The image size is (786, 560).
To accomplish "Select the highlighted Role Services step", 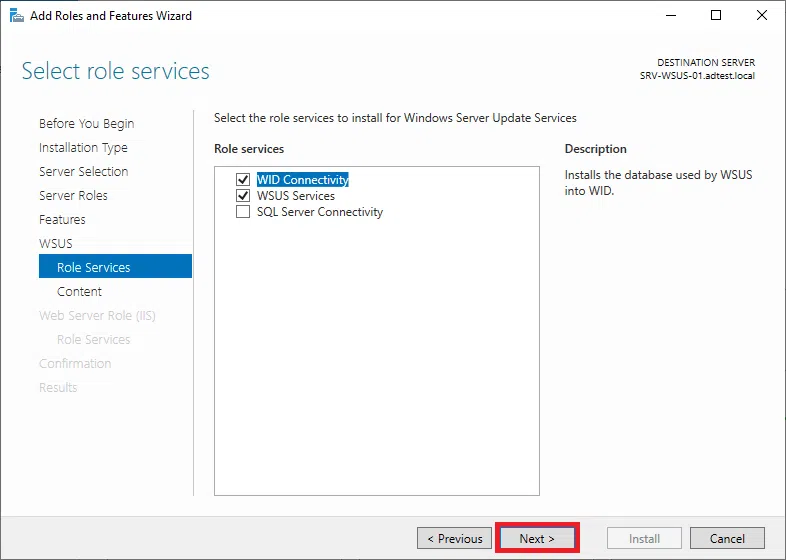I will pyautogui.click(x=94, y=268).
